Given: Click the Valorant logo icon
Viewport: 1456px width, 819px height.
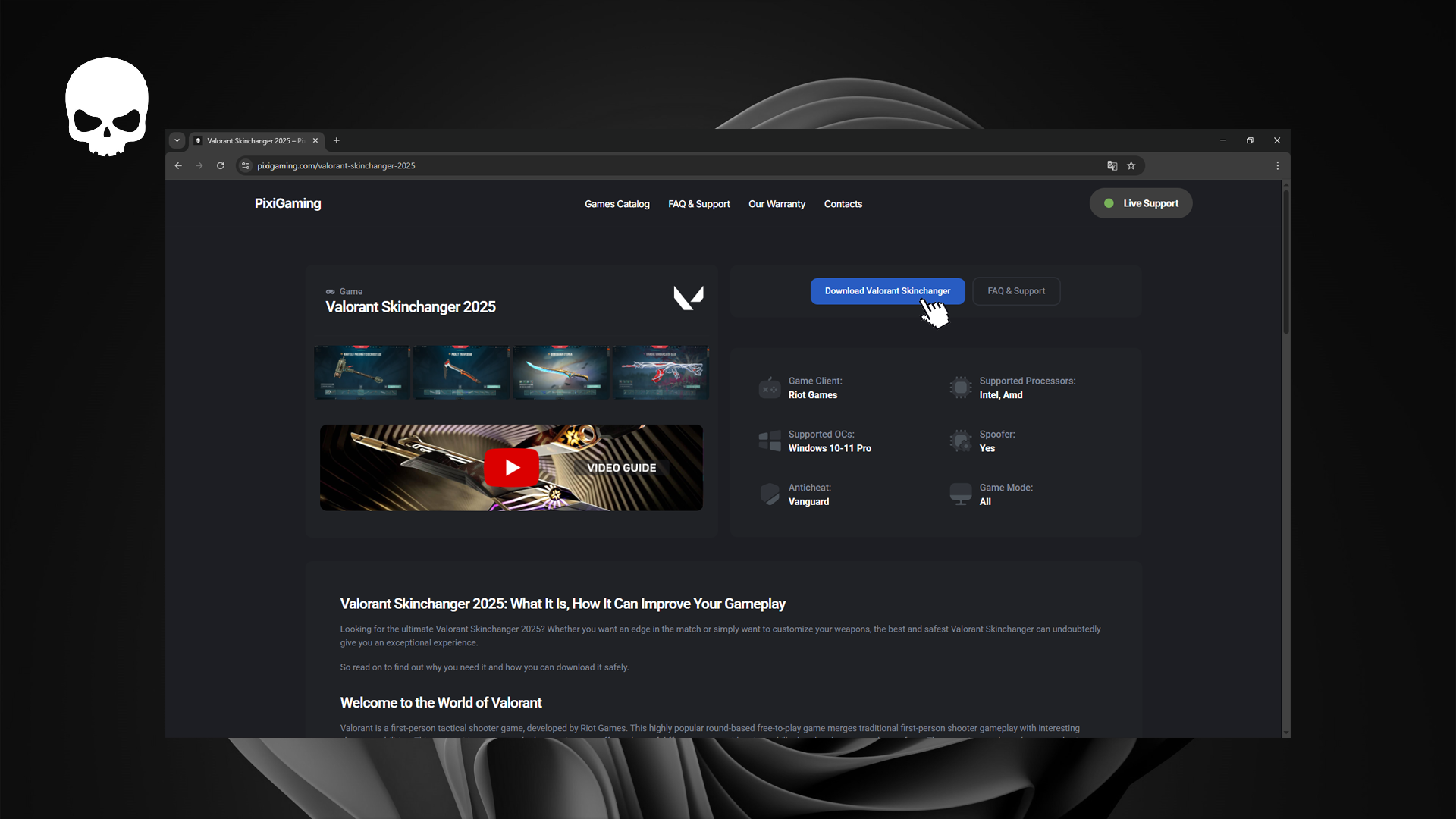Looking at the screenshot, I should pos(689,298).
